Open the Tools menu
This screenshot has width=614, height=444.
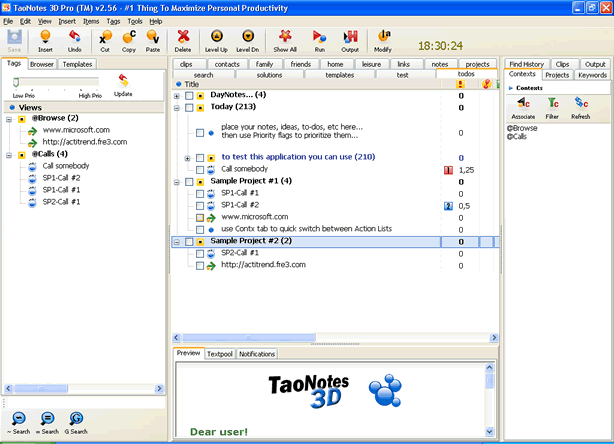point(135,21)
